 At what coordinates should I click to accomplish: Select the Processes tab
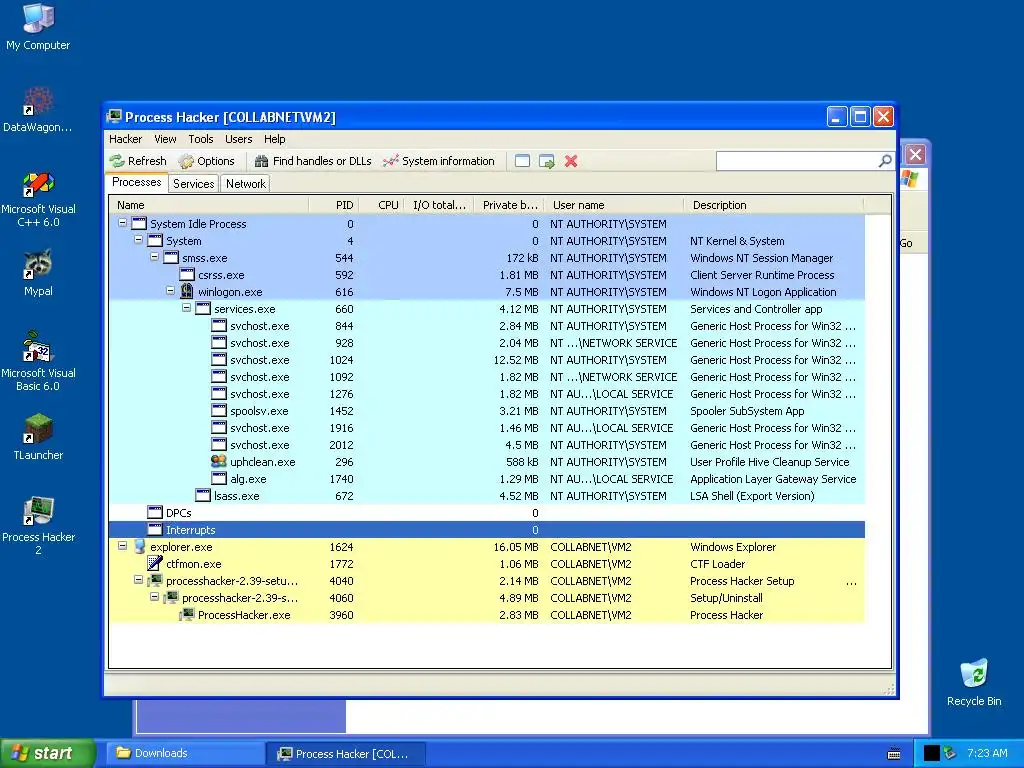coord(136,182)
